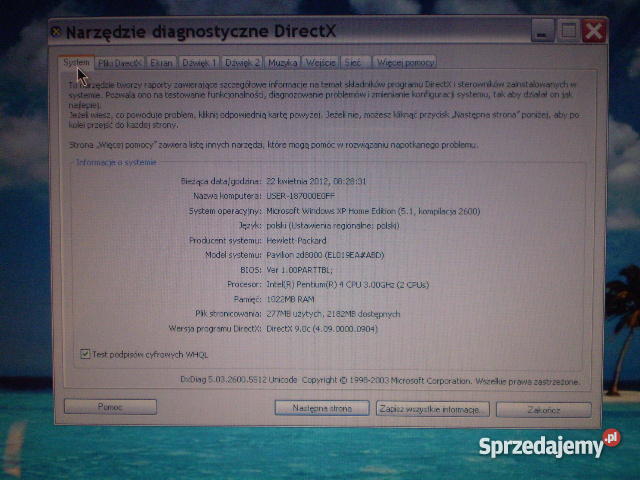This screenshot has height=480, width=640.
Task: Click the Zakończ button
Action: [x=544, y=410]
